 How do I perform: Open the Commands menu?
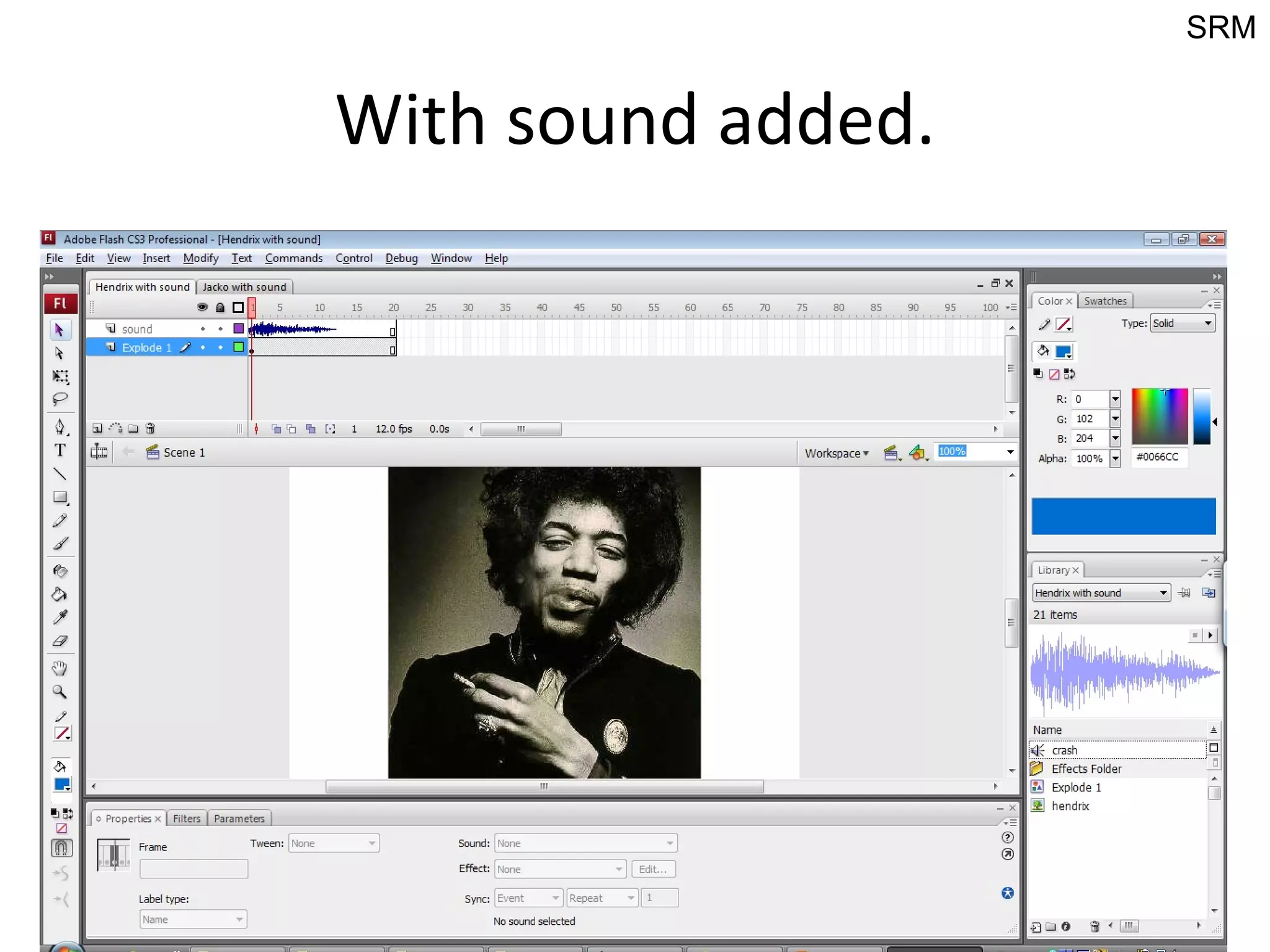click(x=293, y=258)
